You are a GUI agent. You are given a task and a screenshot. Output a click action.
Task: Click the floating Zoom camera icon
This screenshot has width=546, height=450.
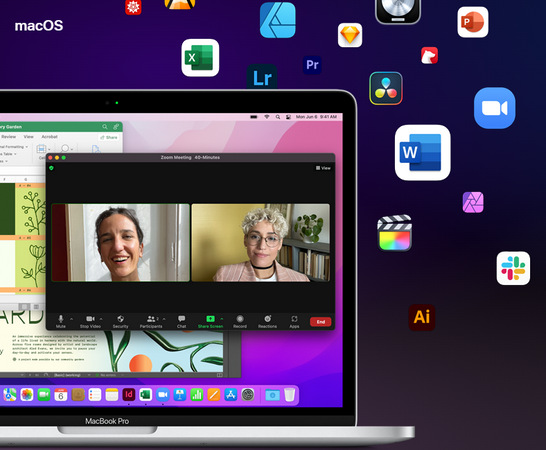click(494, 108)
